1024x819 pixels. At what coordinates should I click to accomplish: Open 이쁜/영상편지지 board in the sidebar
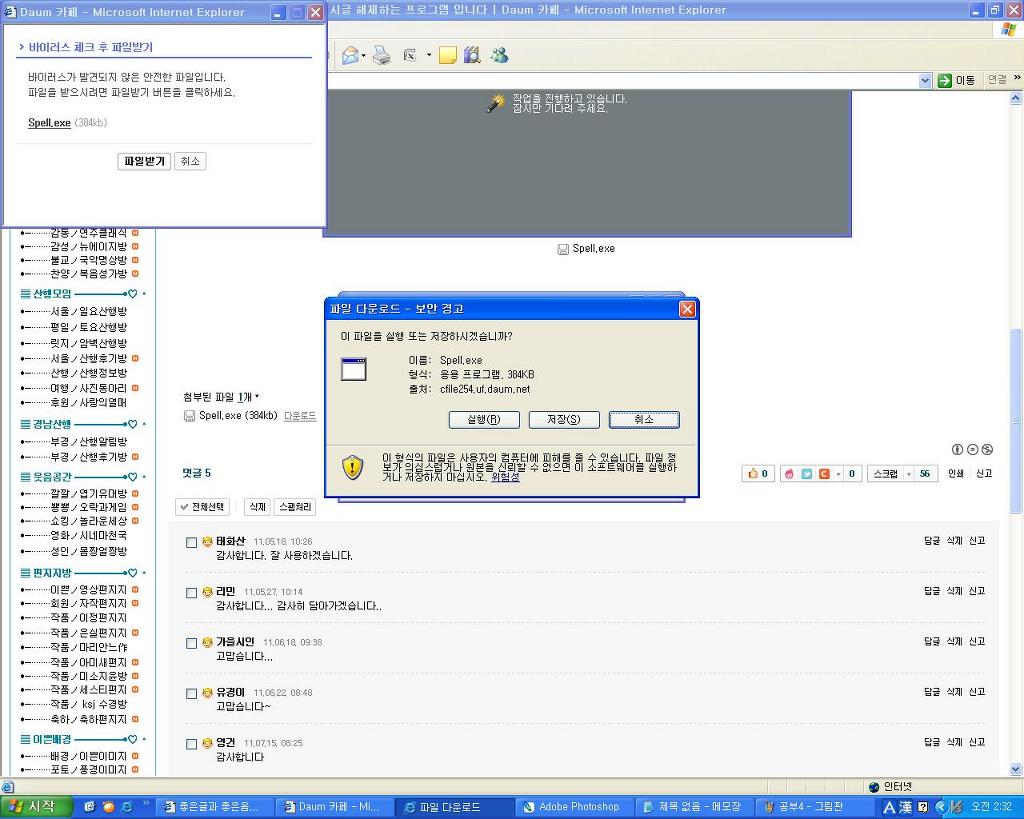pos(89,590)
